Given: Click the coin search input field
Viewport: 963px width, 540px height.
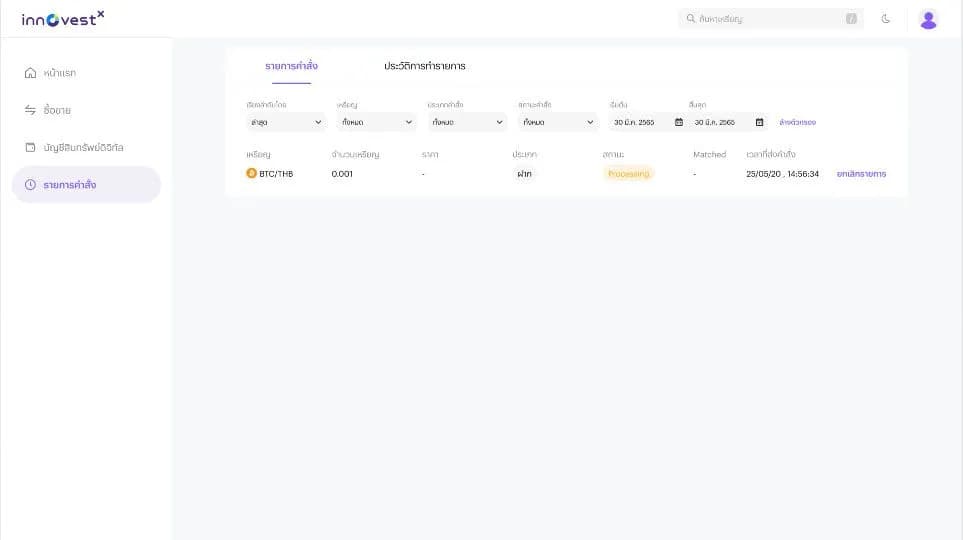Looking at the screenshot, I should [x=771, y=19].
